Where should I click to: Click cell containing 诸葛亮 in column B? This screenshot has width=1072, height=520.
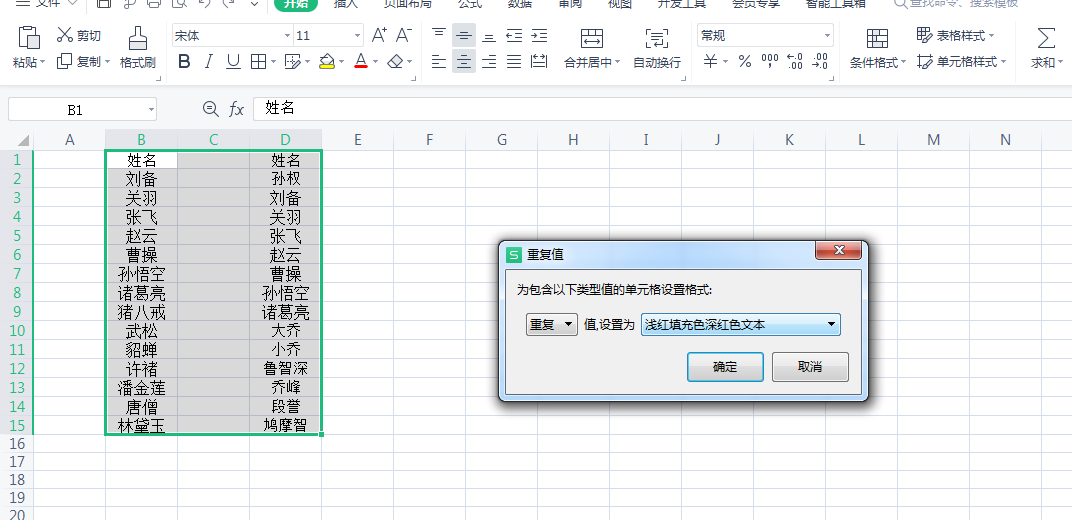point(142,294)
